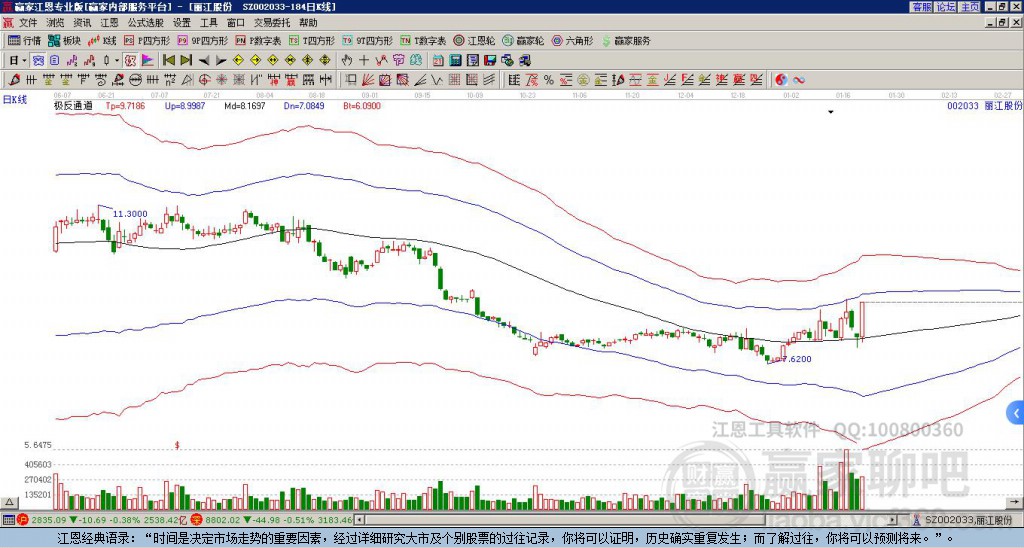
Task: Open the 浏览 menu
Action: [x=56, y=23]
